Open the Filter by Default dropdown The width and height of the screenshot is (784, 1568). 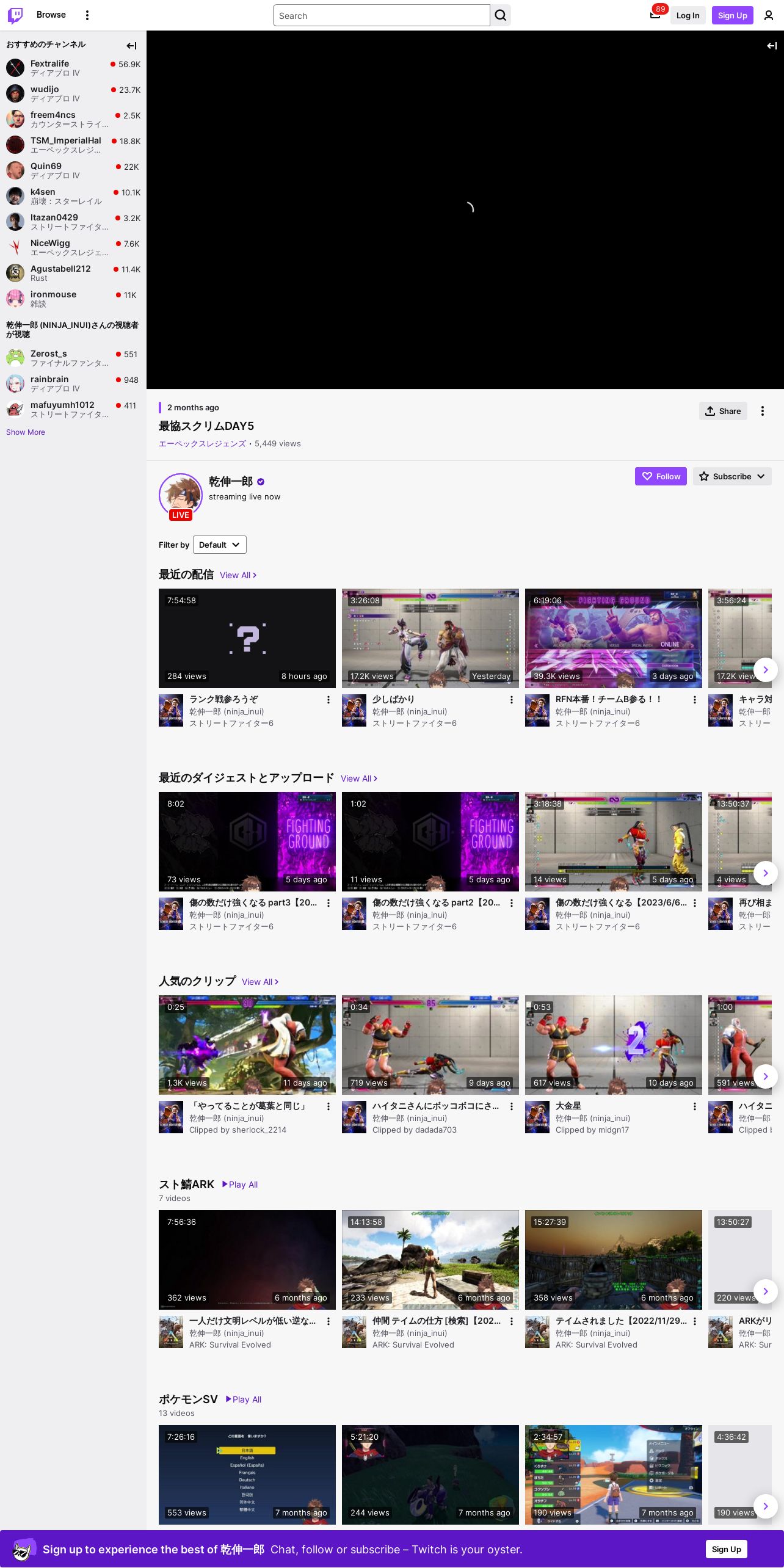pos(220,545)
